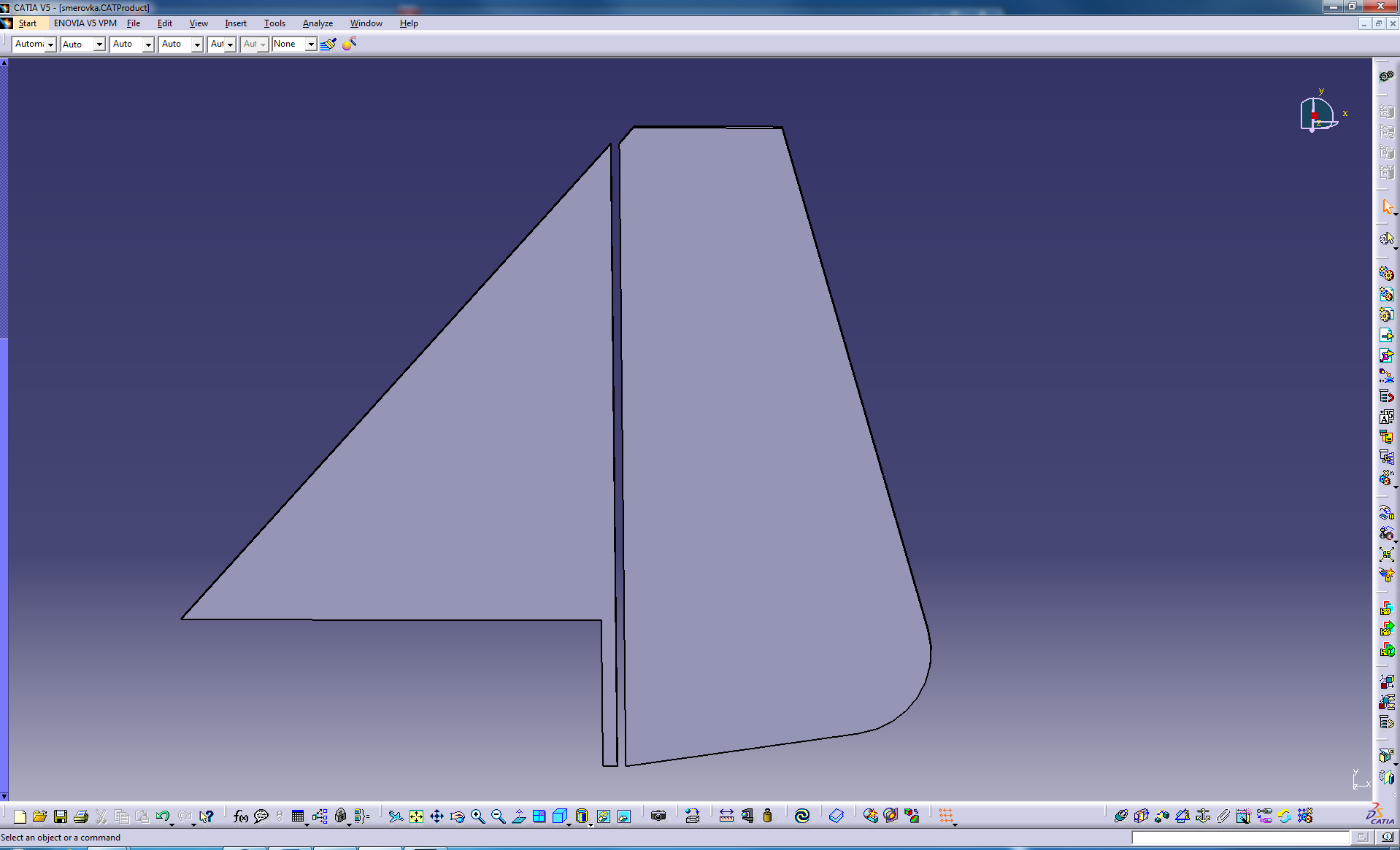This screenshot has width=1400, height=850.
Task: Click the Capture camera icon
Action: [658, 816]
